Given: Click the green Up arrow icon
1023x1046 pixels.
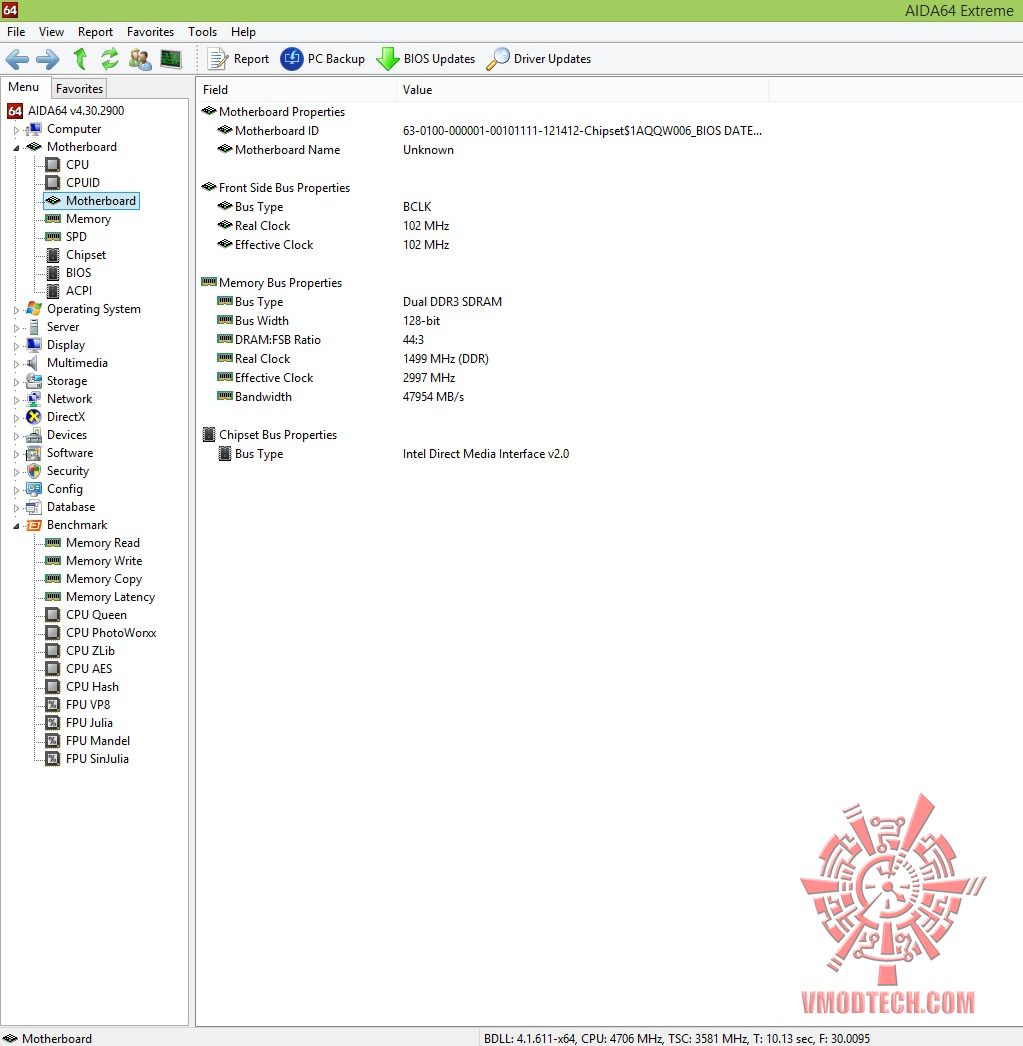Looking at the screenshot, I should (80, 59).
